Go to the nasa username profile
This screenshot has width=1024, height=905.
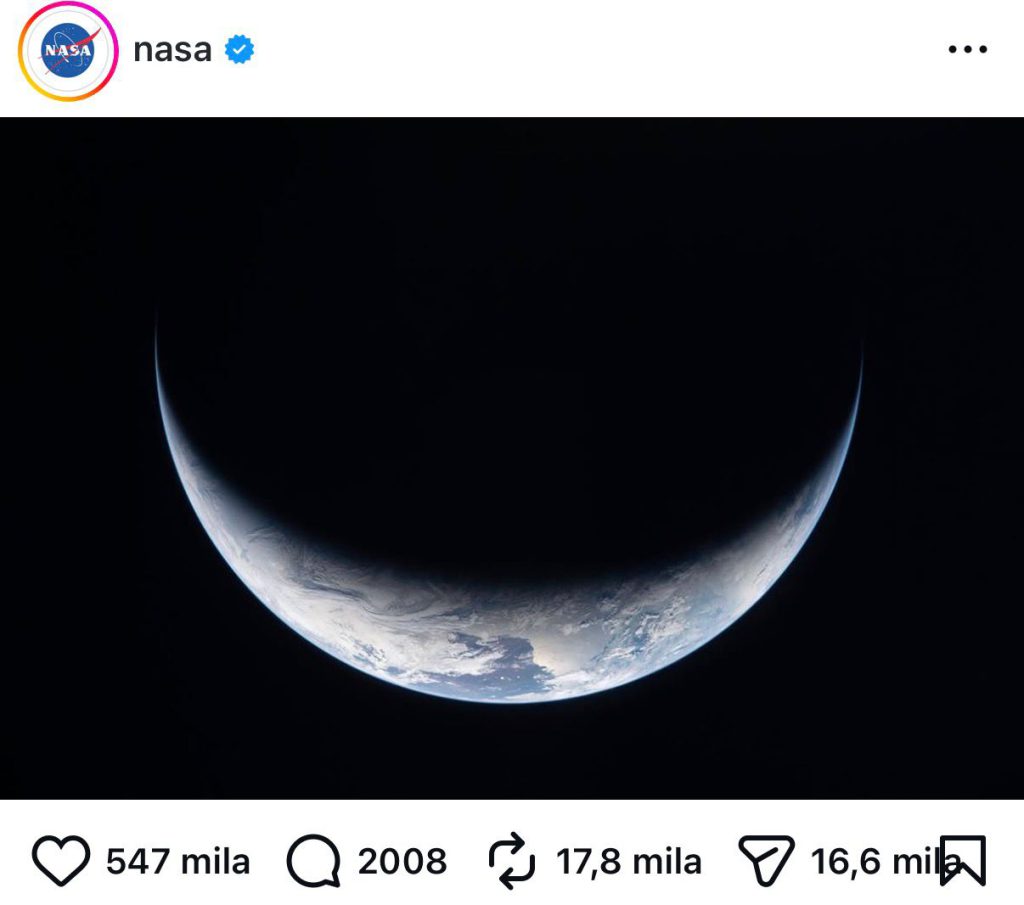172,50
